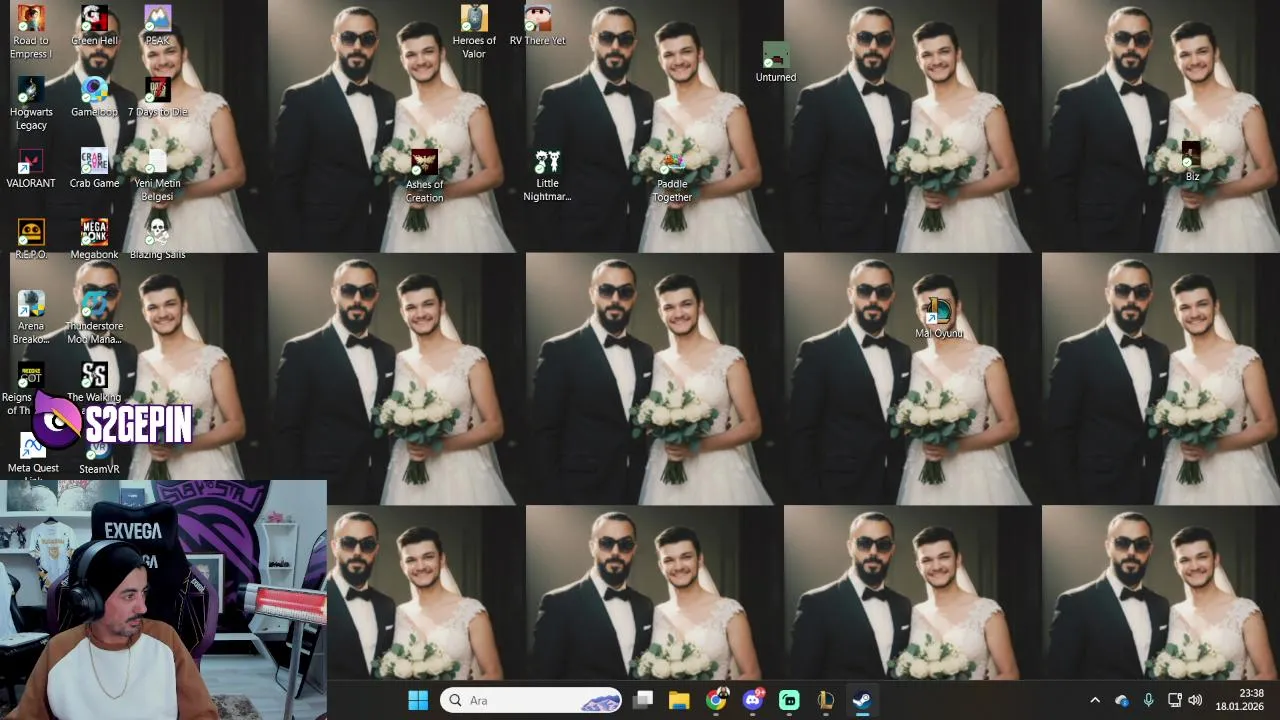Select the Meta Quest Link desktop icon
The height and width of the screenshot is (720, 1280).
33,458
